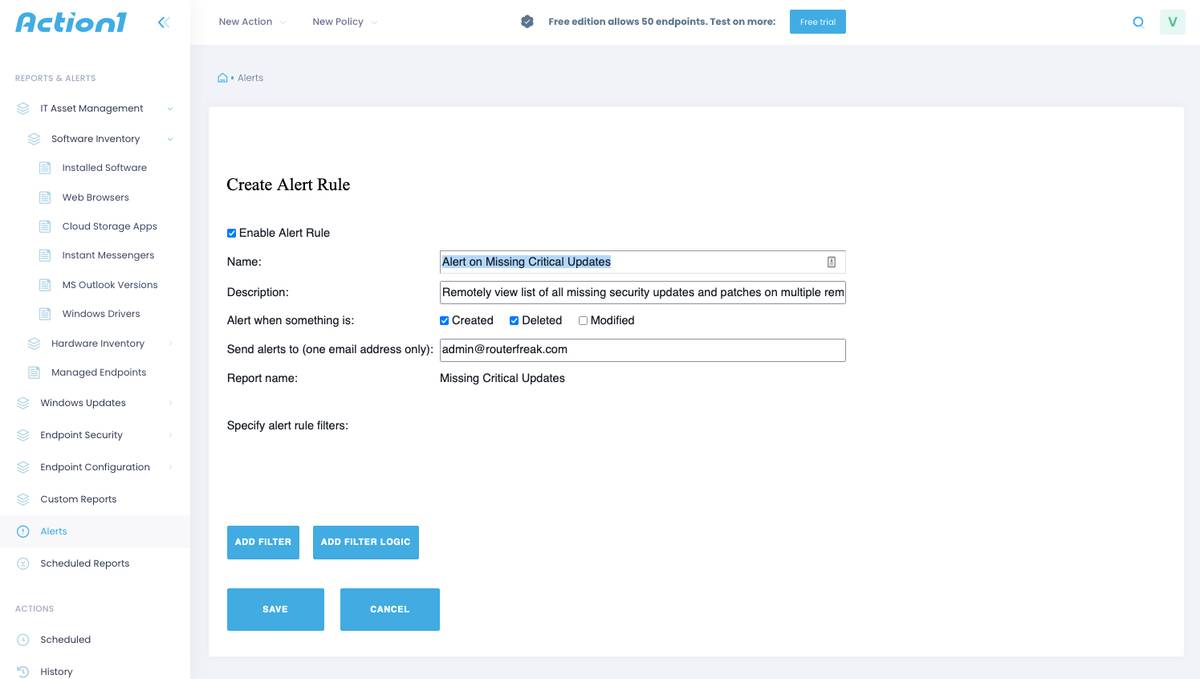The height and width of the screenshot is (679, 1200).
Task: Click ADD FILTER button
Action: point(263,542)
